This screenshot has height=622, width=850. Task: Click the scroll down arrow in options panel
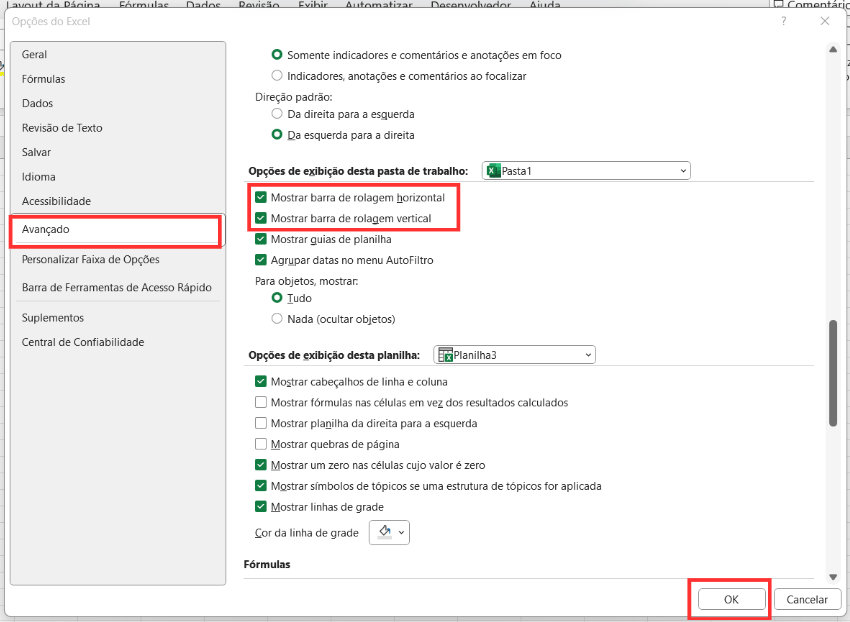(x=832, y=577)
